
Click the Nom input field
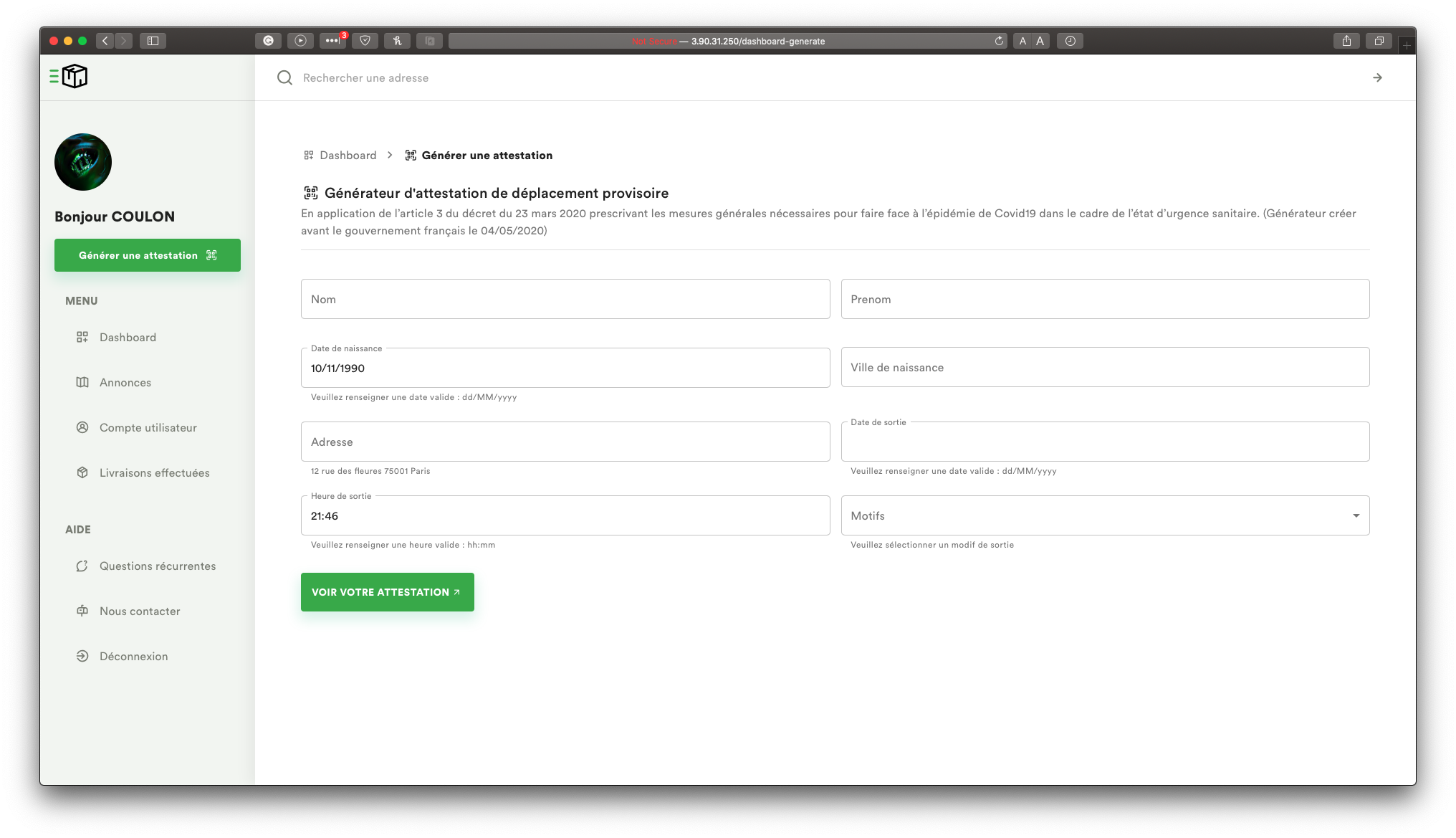click(565, 299)
